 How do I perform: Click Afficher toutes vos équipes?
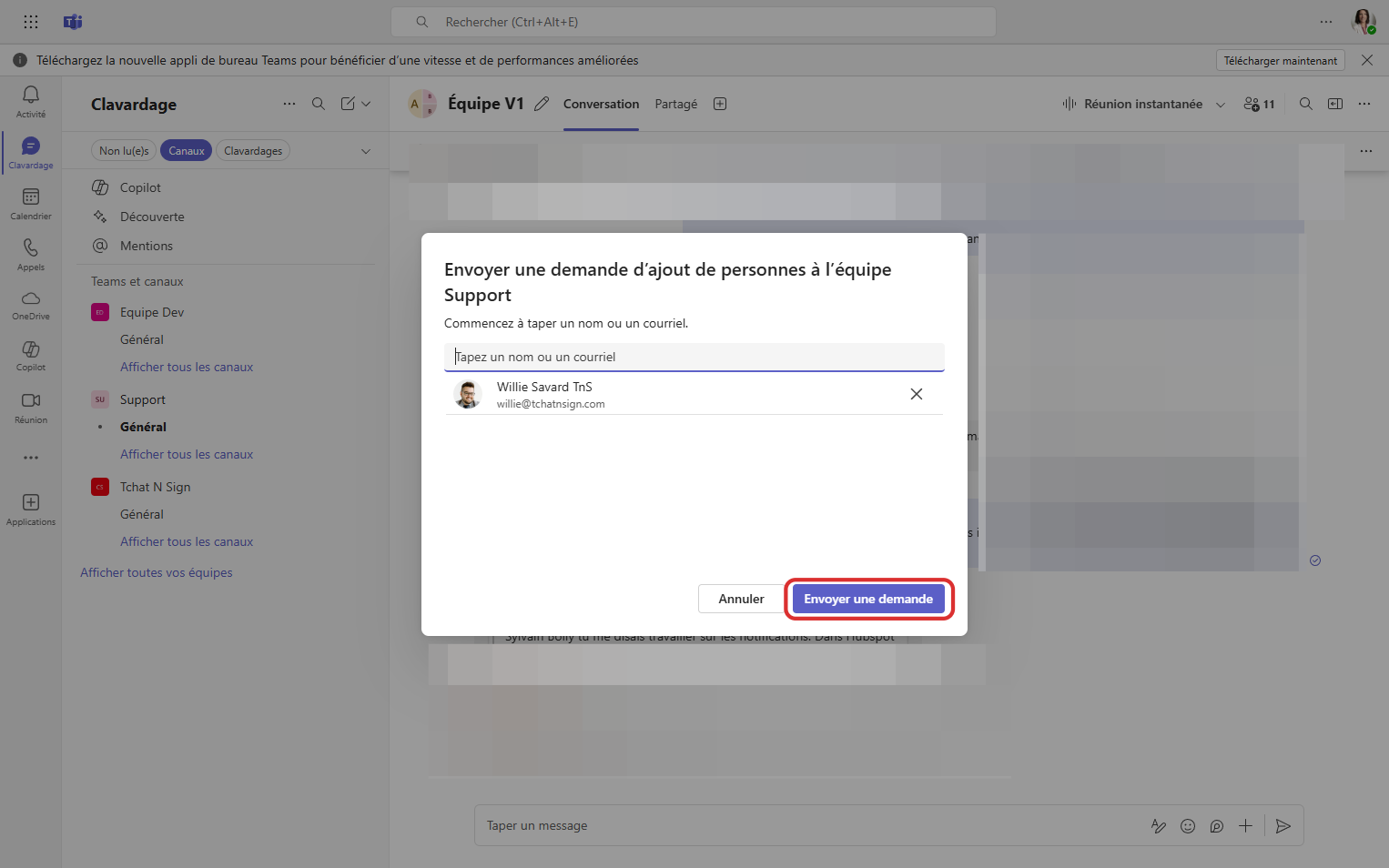(157, 572)
